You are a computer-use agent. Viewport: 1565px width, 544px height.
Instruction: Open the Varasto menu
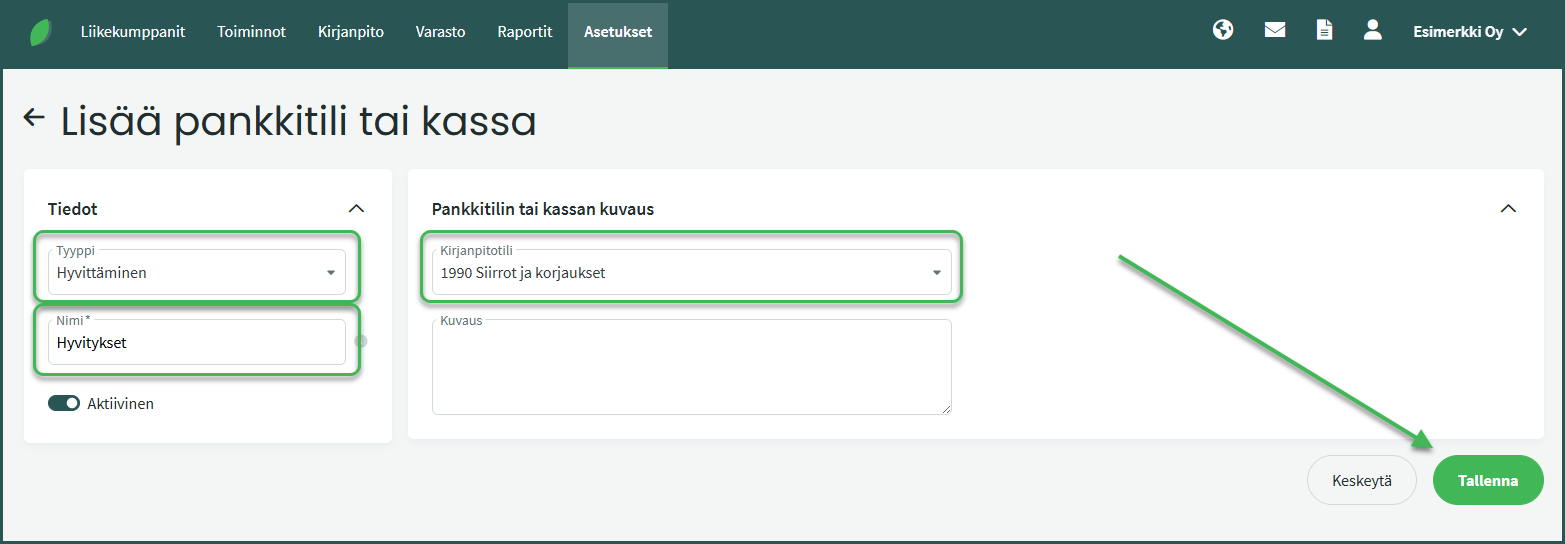point(440,32)
